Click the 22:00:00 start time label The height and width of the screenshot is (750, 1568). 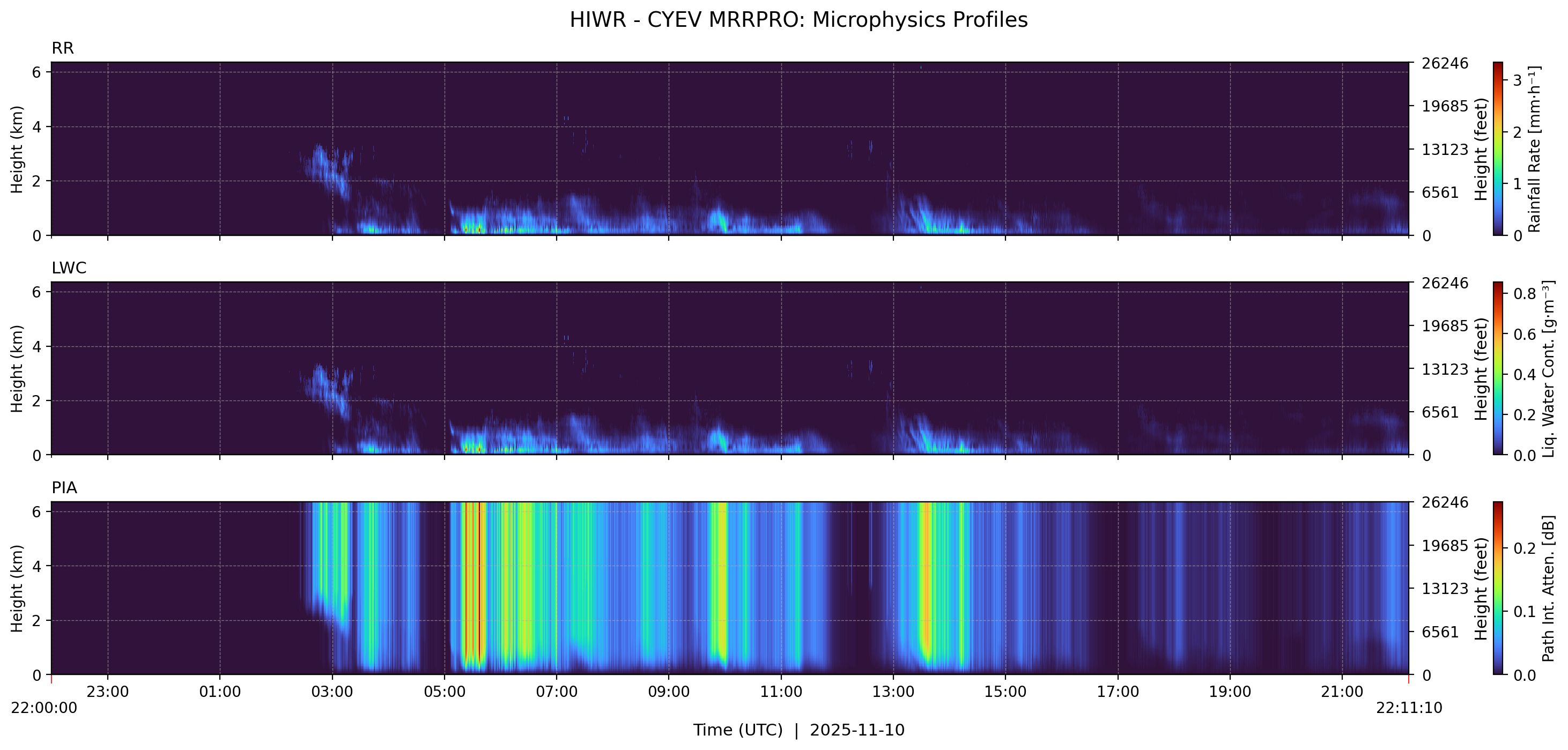(x=44, y=708)
